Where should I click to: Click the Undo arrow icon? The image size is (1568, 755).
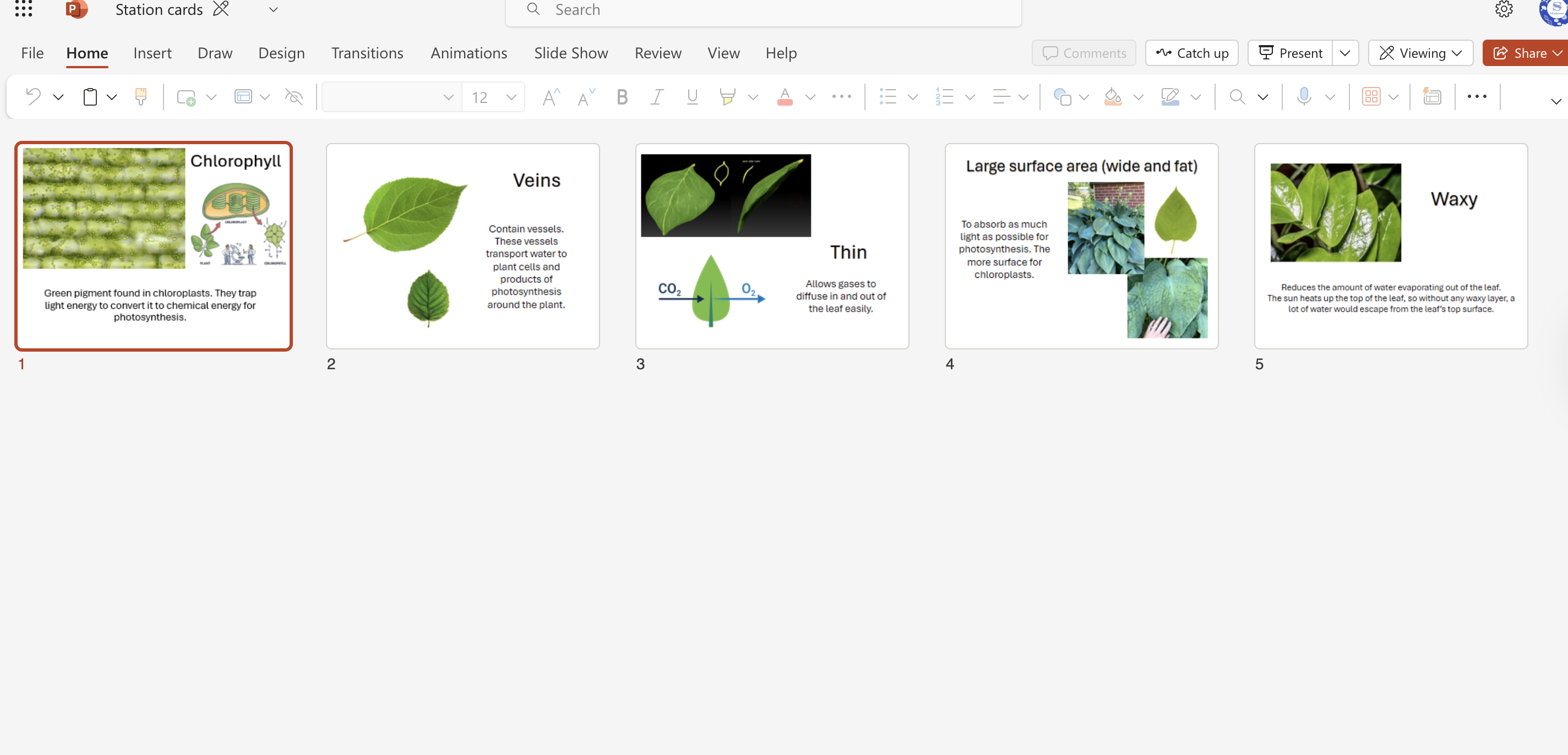(34, 96)
